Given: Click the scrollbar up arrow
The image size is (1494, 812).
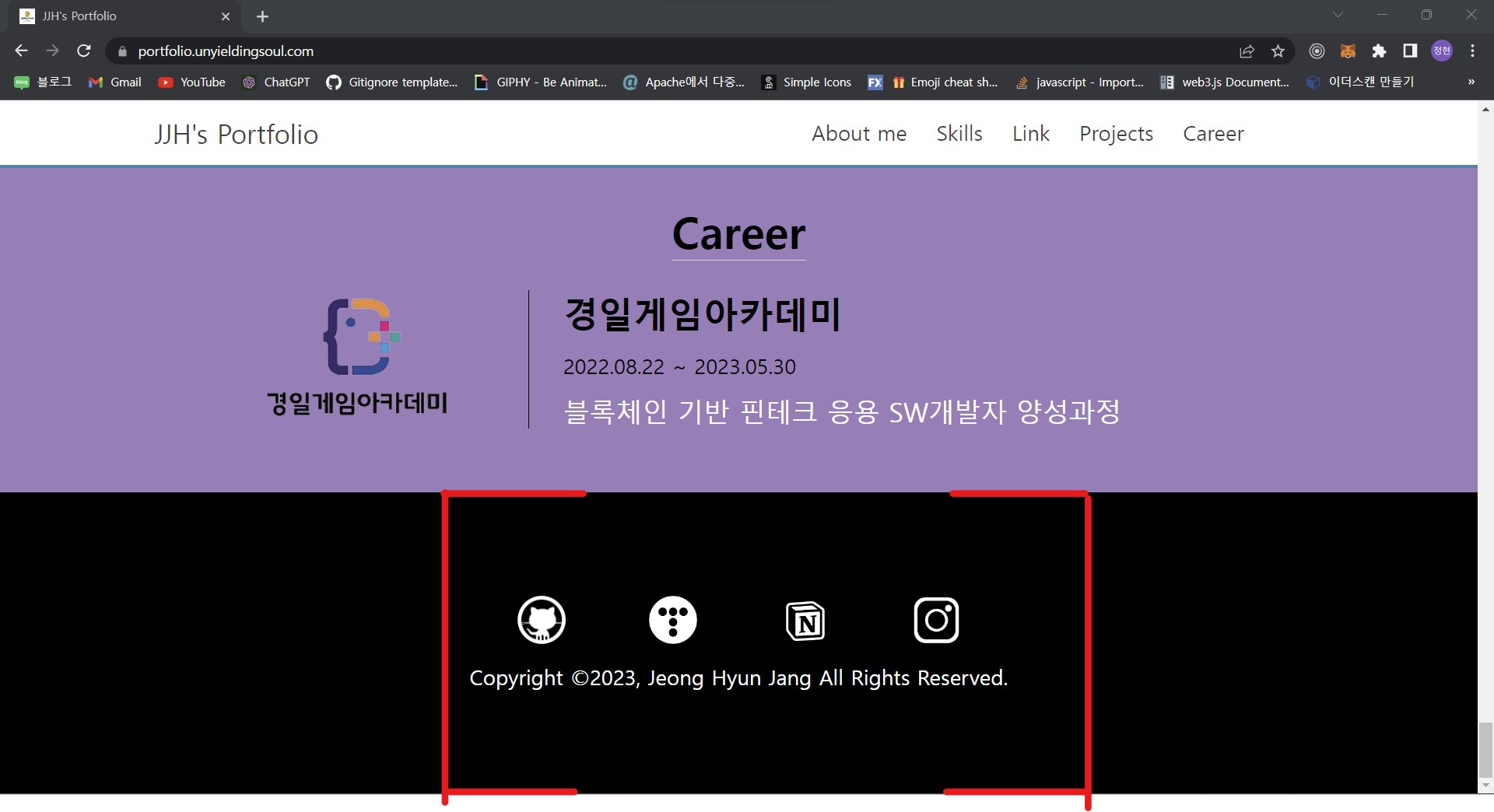Looking at the screenshot, I should click(x=1485, y=110).
